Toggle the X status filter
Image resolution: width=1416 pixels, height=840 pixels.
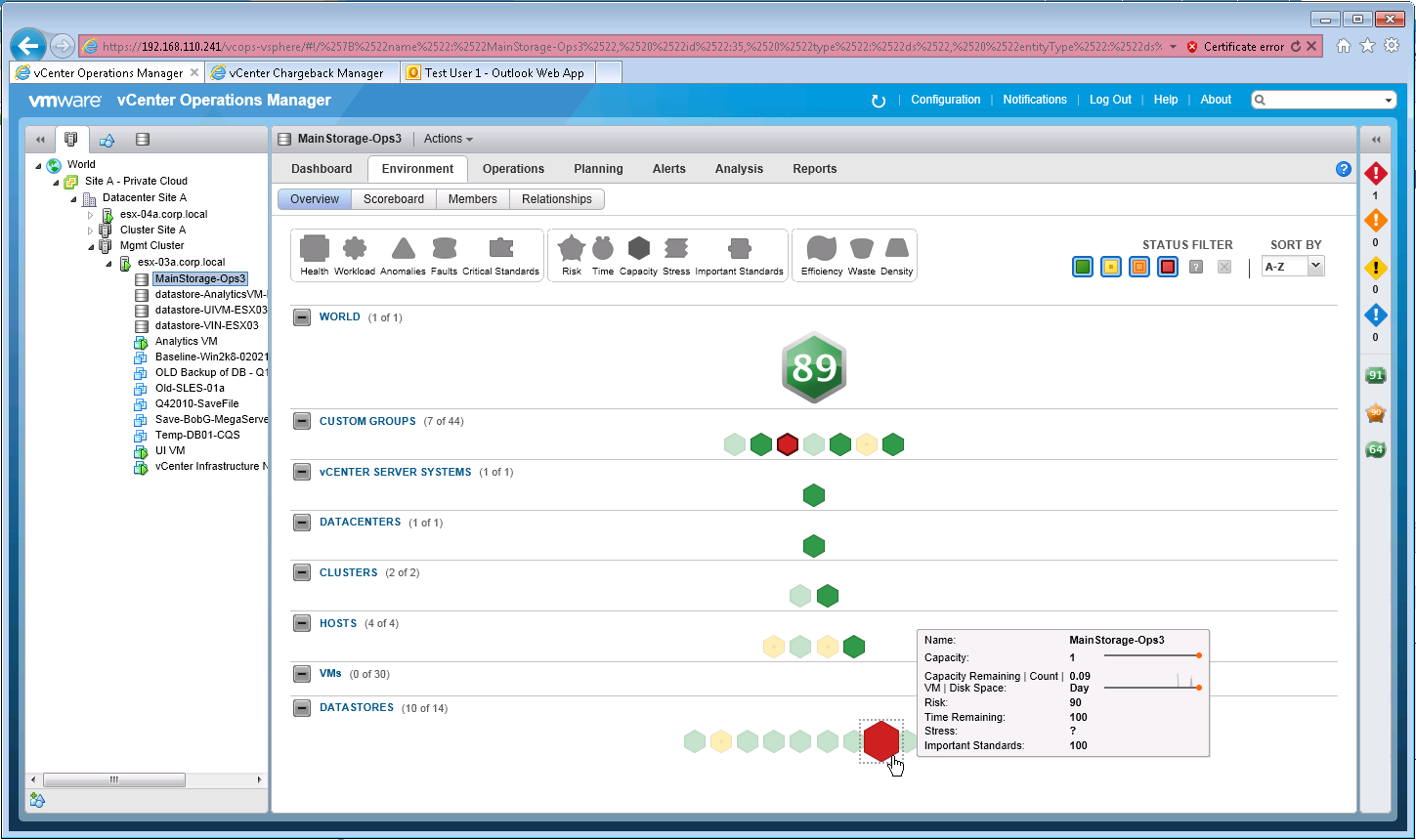point(1224,267)
